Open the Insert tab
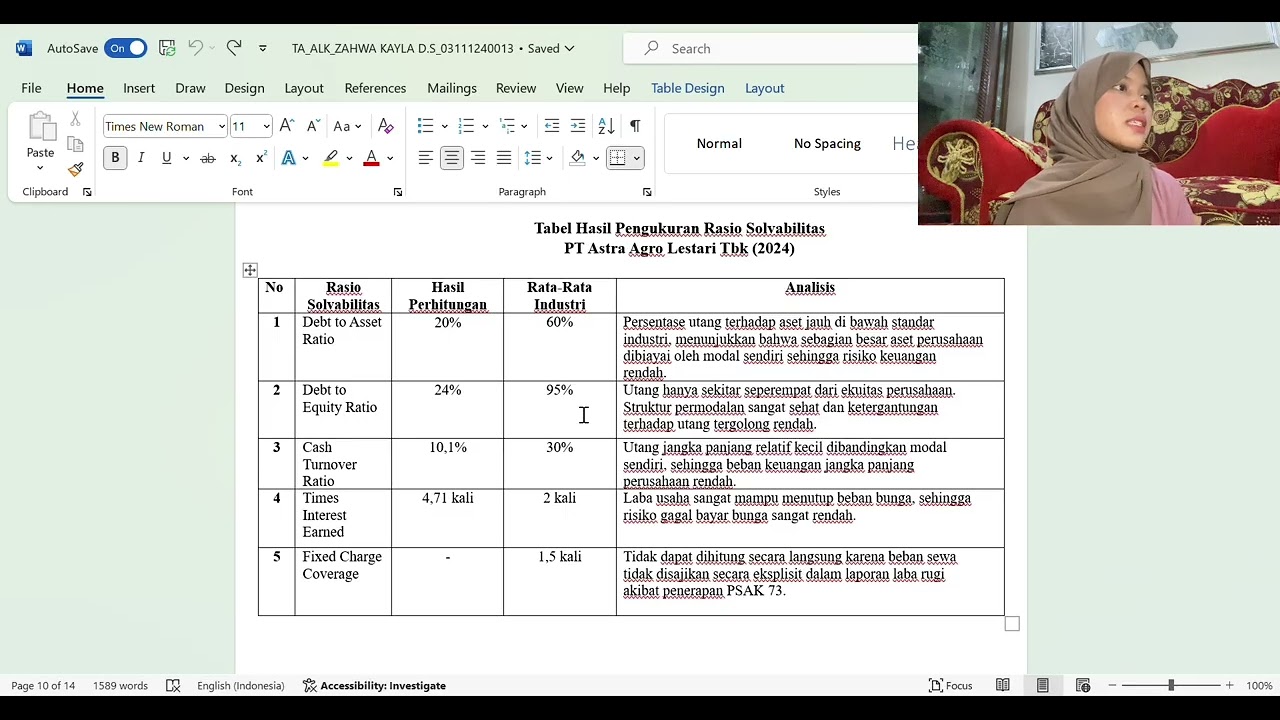The height and width of the screenshot is (720, 1280). [x=139, y=88]
